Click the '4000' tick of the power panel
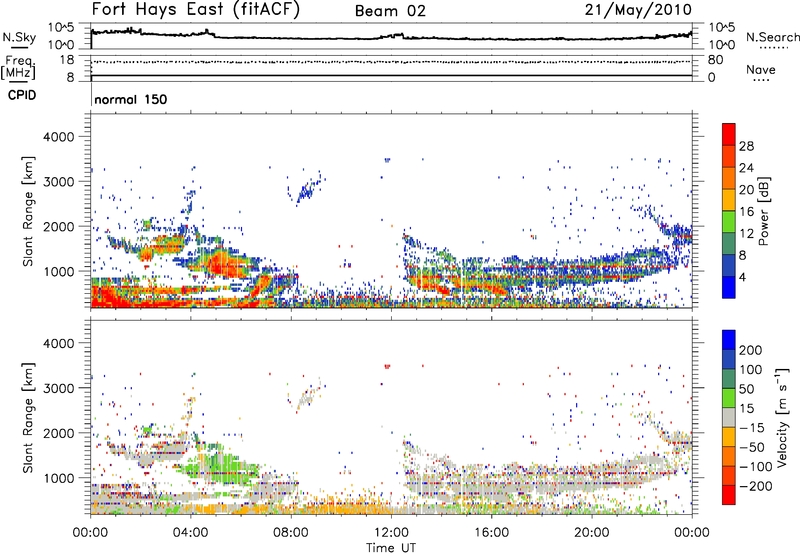The height and width of the screenshot is (554, 800). click(x=58, y=137)
